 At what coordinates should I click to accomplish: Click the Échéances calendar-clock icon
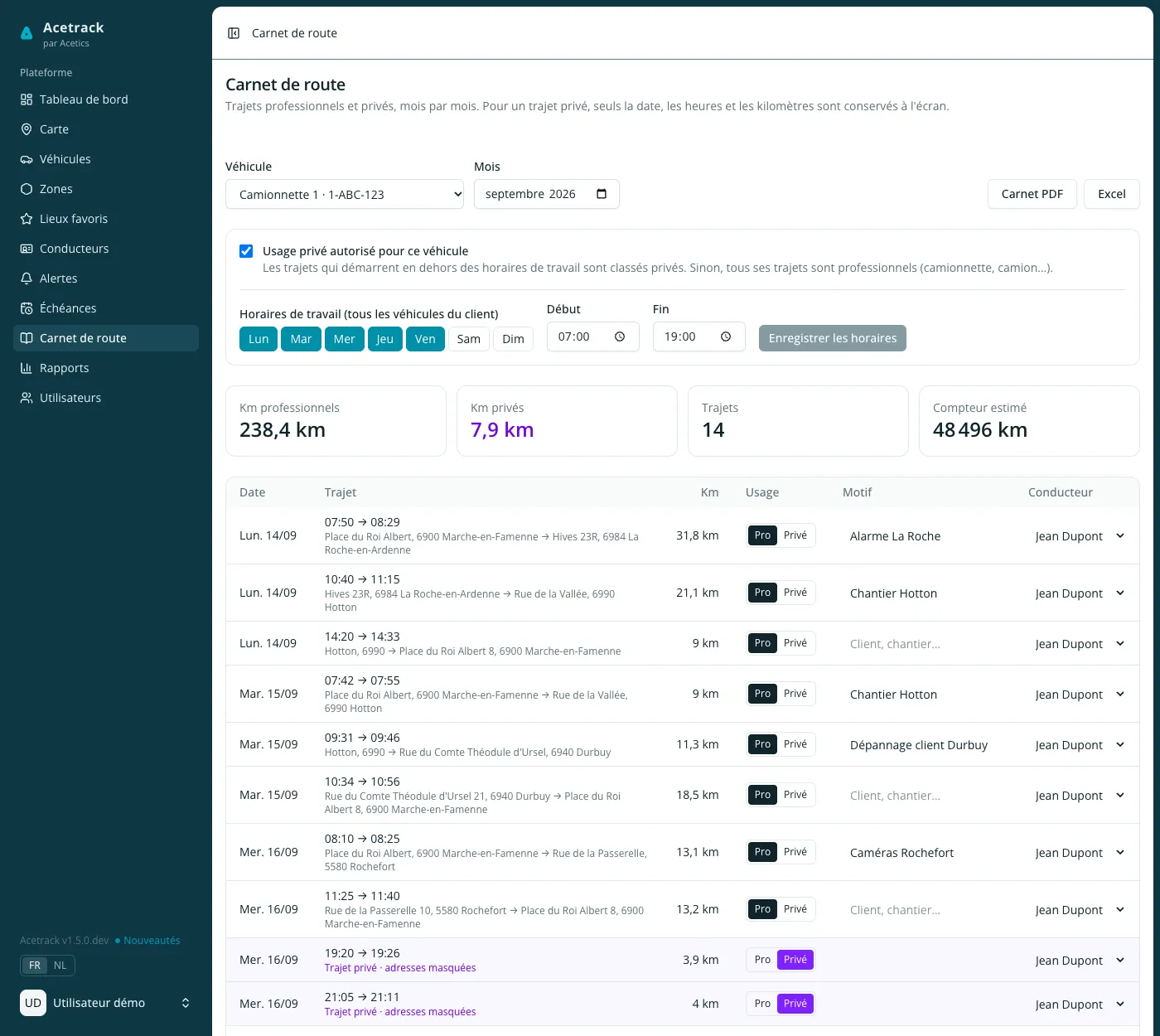[x=27, y=308]
